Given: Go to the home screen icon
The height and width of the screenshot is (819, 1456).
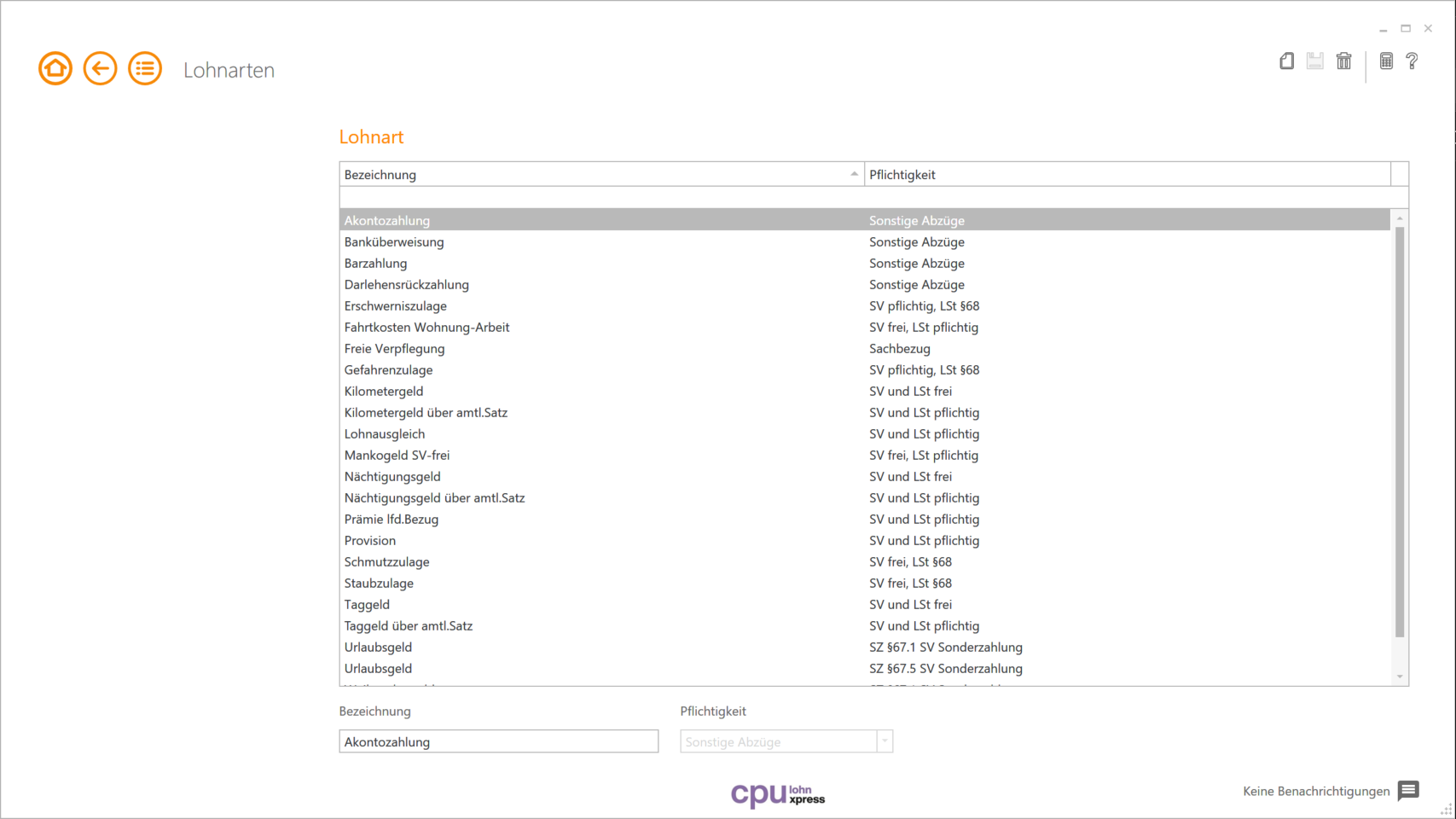Looking at the screenshot, I should coord(55,68).
